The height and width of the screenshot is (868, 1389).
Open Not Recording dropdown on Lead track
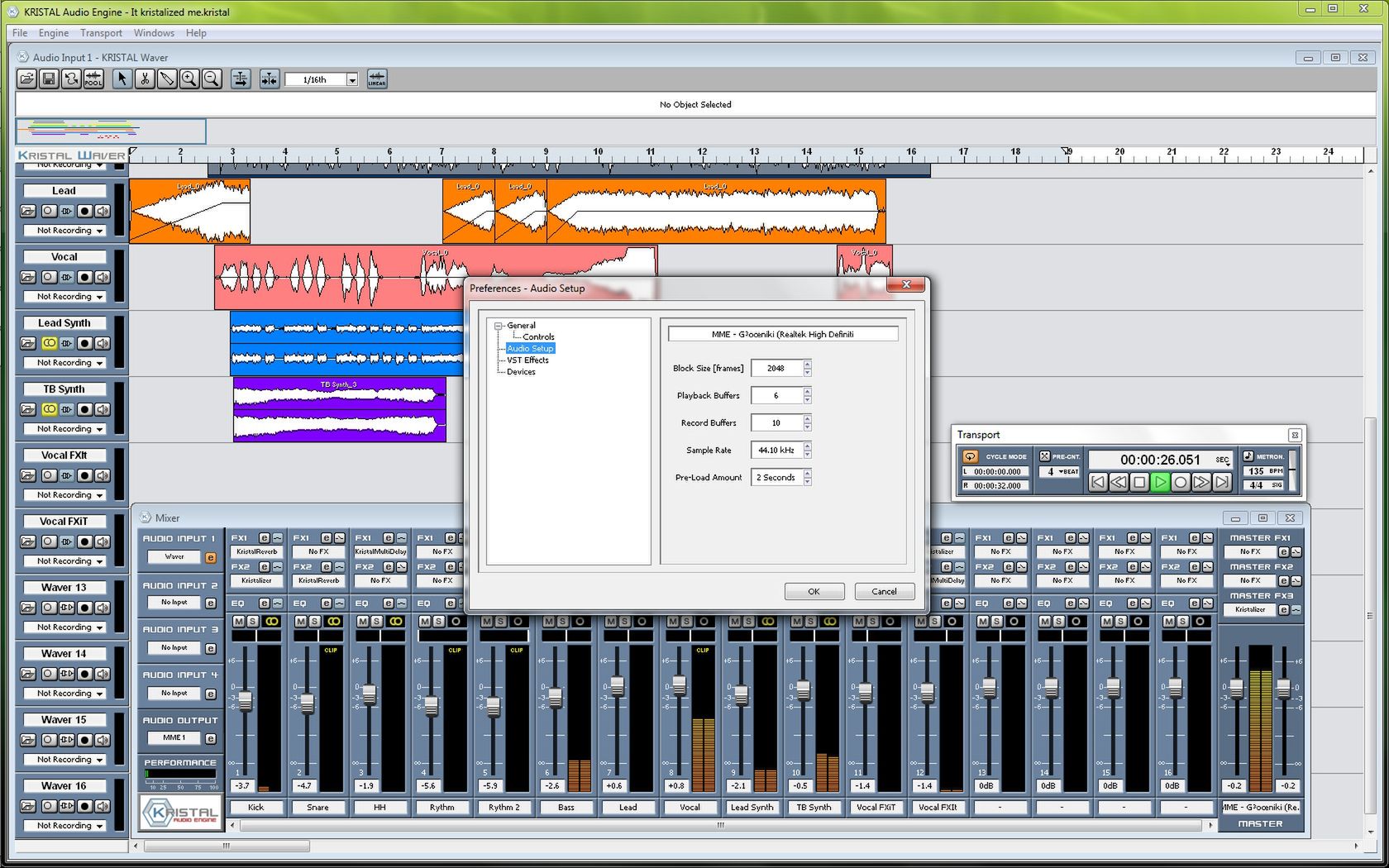[64, 231]
